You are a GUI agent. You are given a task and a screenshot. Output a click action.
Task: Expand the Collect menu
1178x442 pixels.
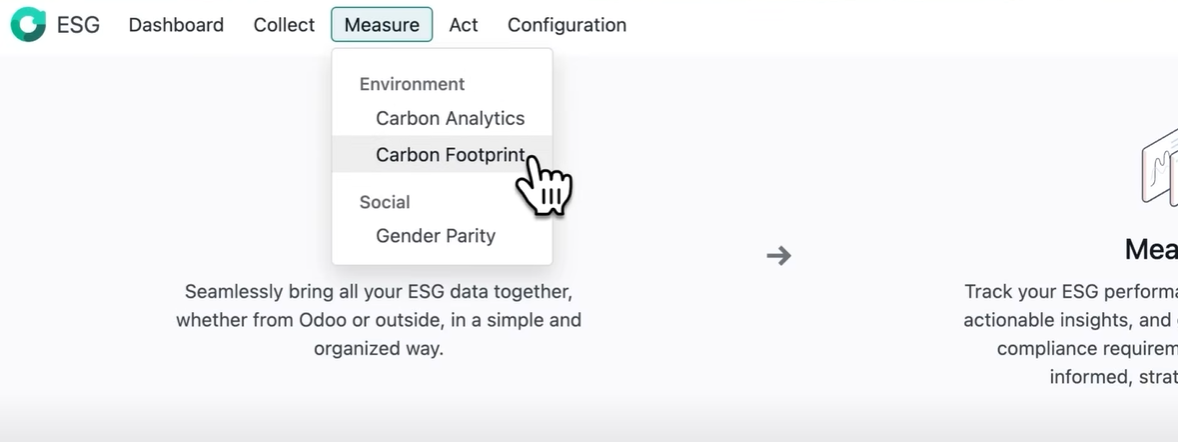tap(284, 25)
